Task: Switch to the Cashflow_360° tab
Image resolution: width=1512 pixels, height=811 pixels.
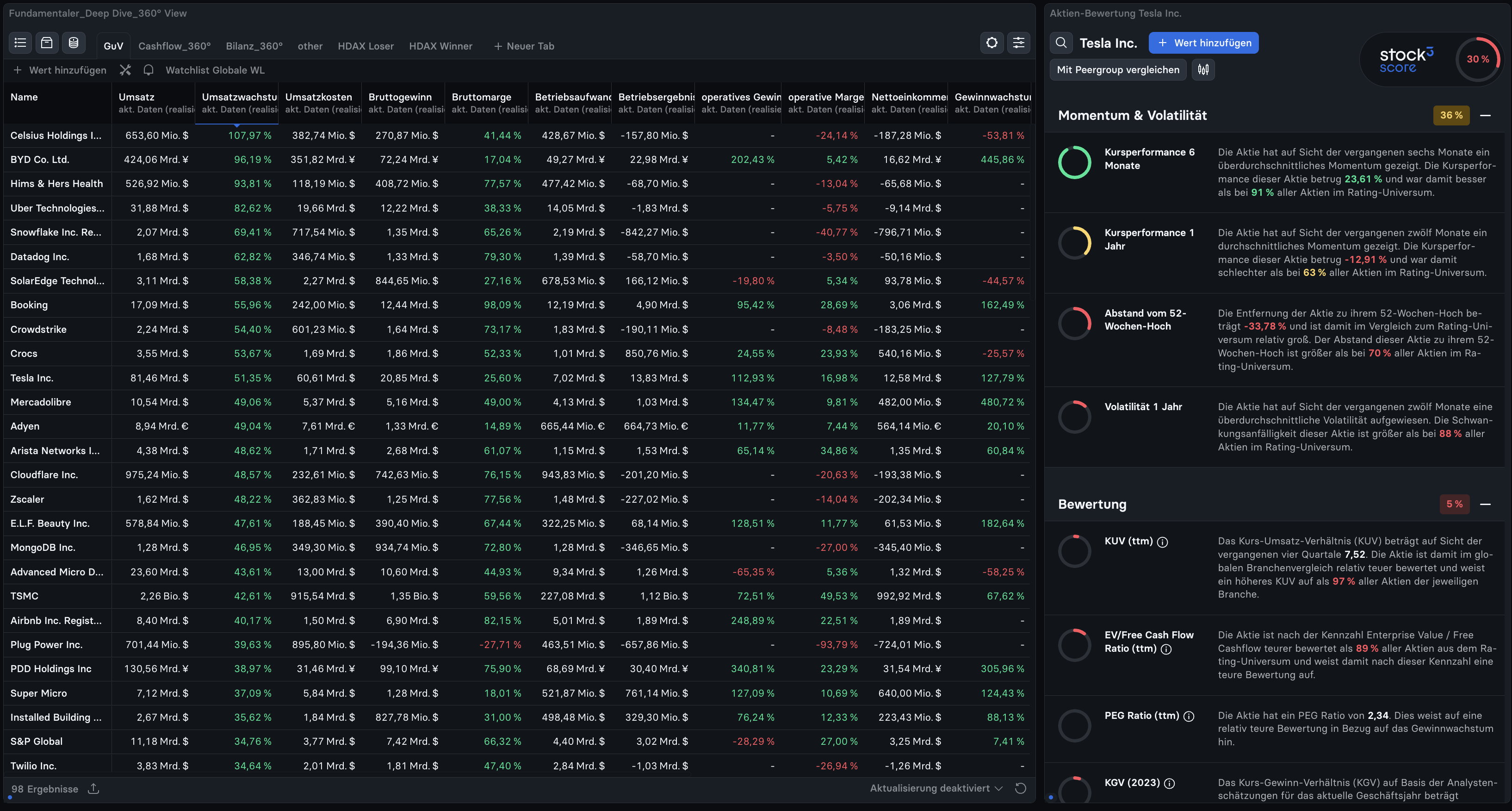Action: (x=174, y=46)
